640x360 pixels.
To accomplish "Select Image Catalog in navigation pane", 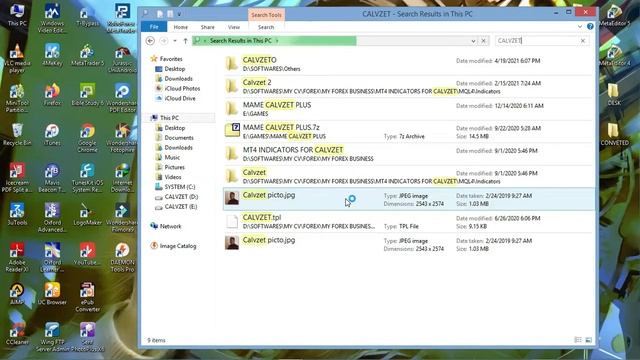I will coord(178,246).
